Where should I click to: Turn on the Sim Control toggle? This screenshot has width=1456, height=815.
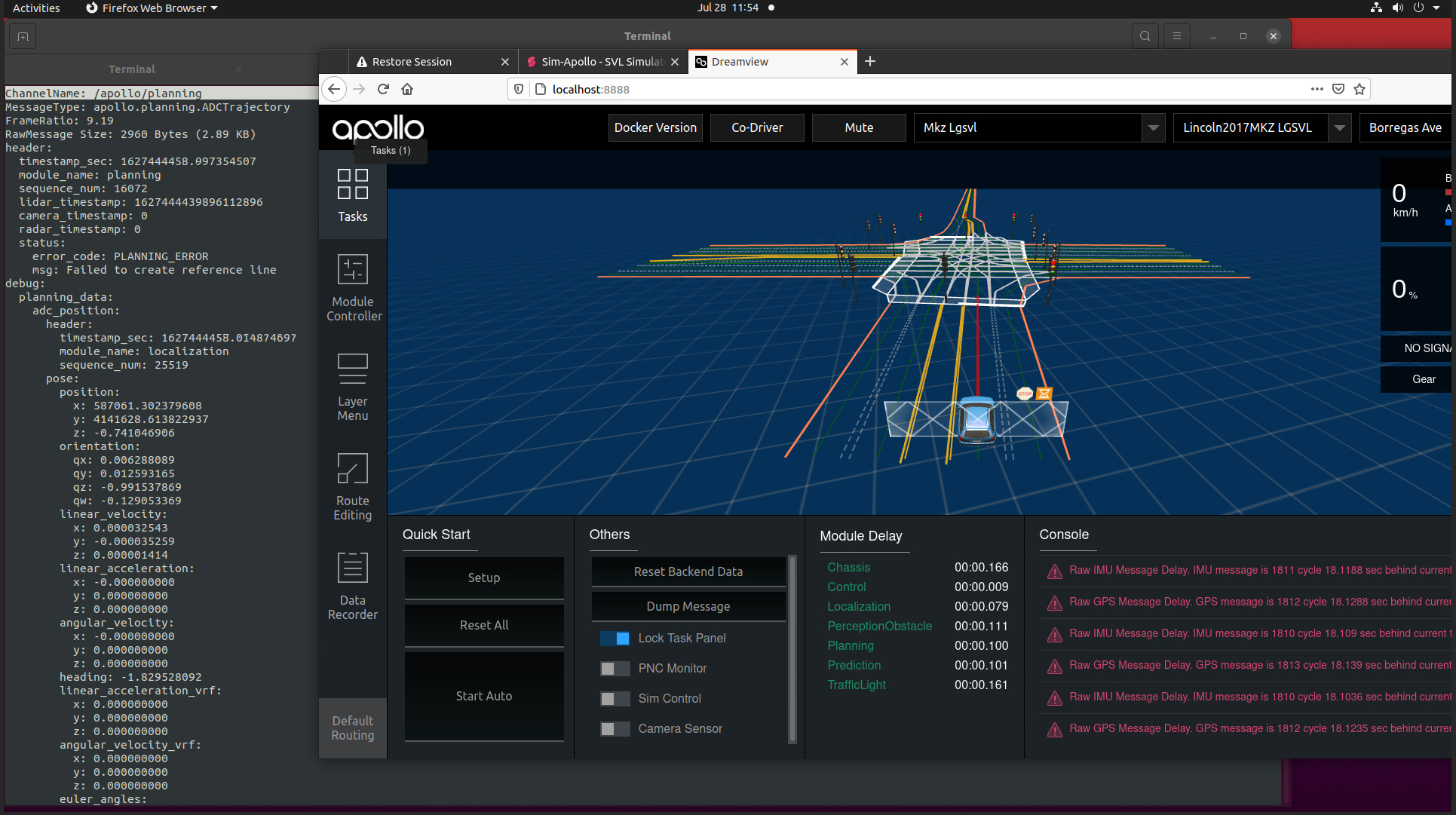tap(615, 698)
